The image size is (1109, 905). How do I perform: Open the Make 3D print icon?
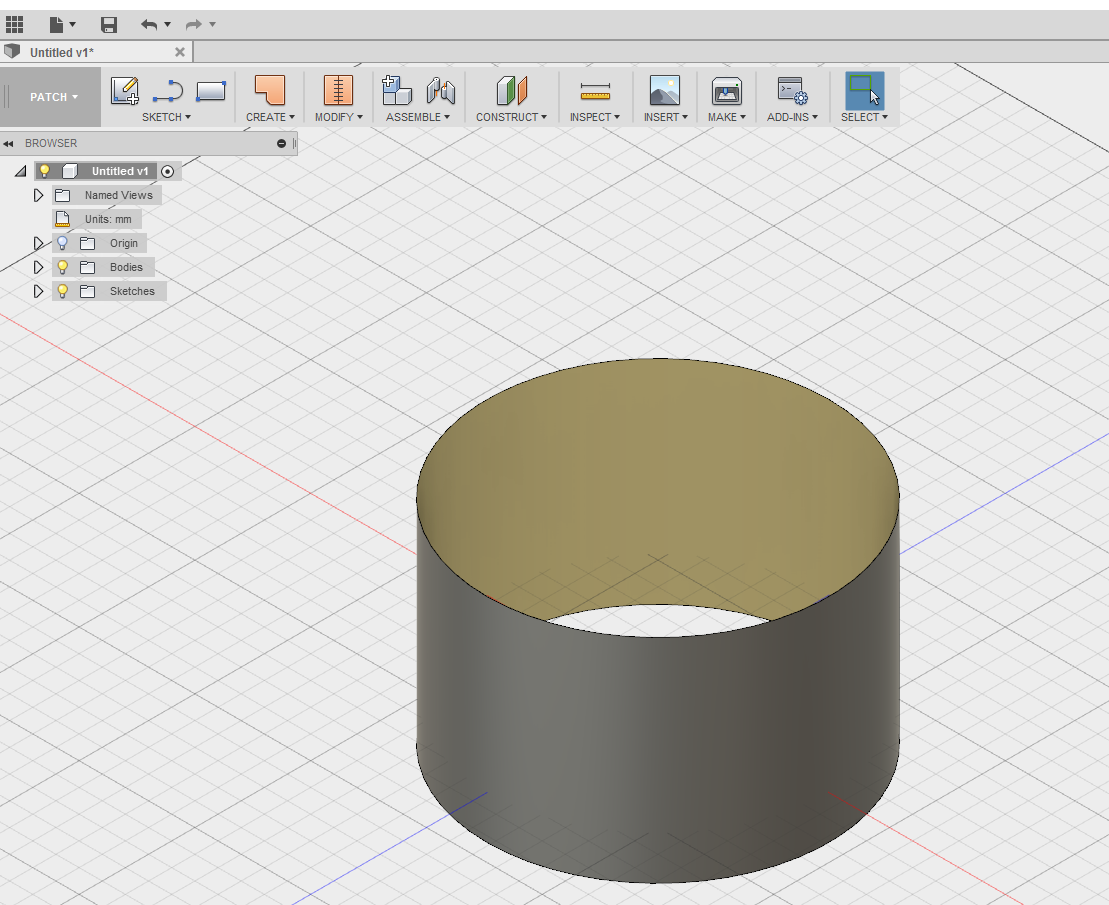click(726, 91)
